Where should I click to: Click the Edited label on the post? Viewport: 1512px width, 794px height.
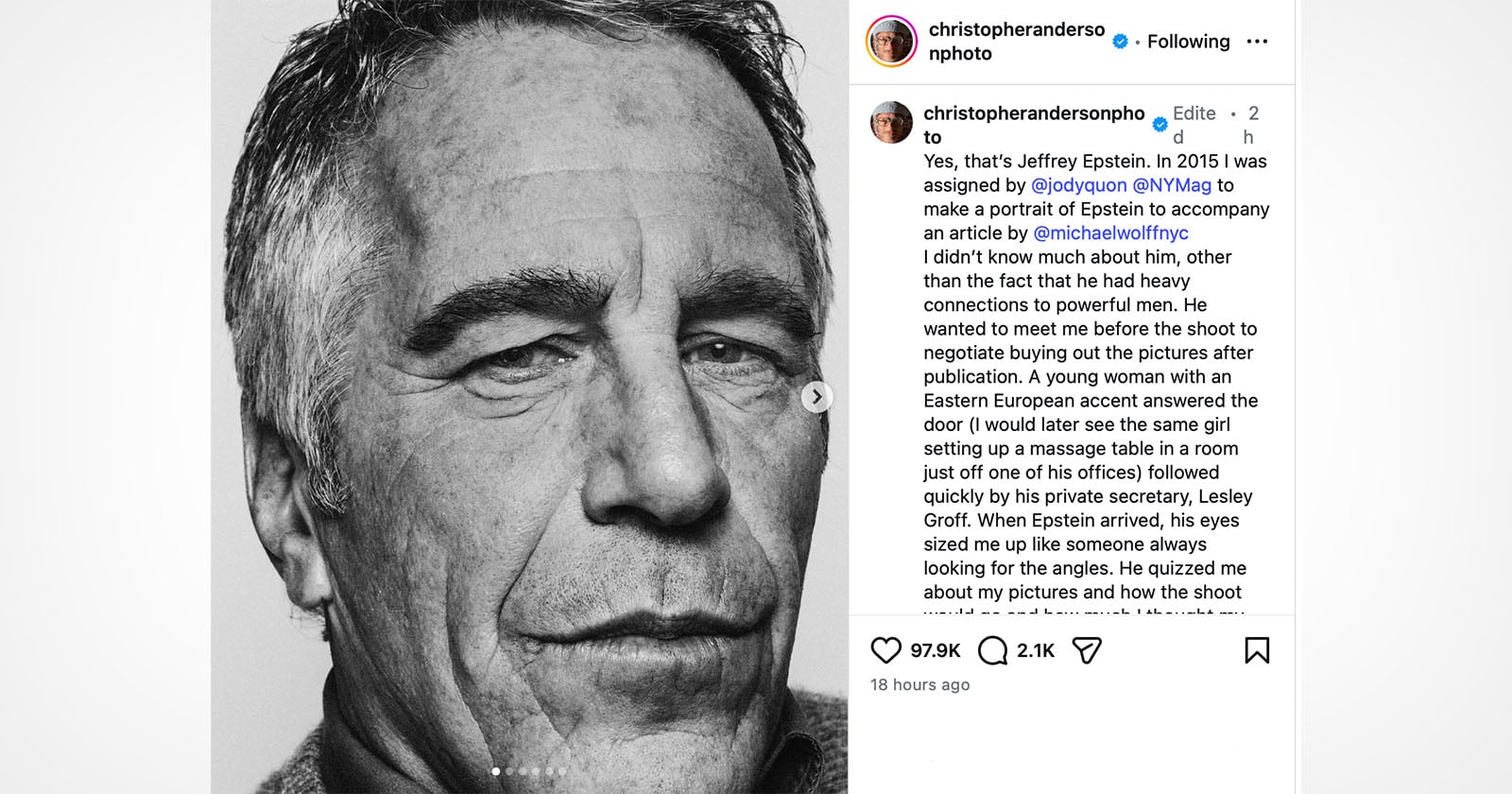coord(1193,124)
